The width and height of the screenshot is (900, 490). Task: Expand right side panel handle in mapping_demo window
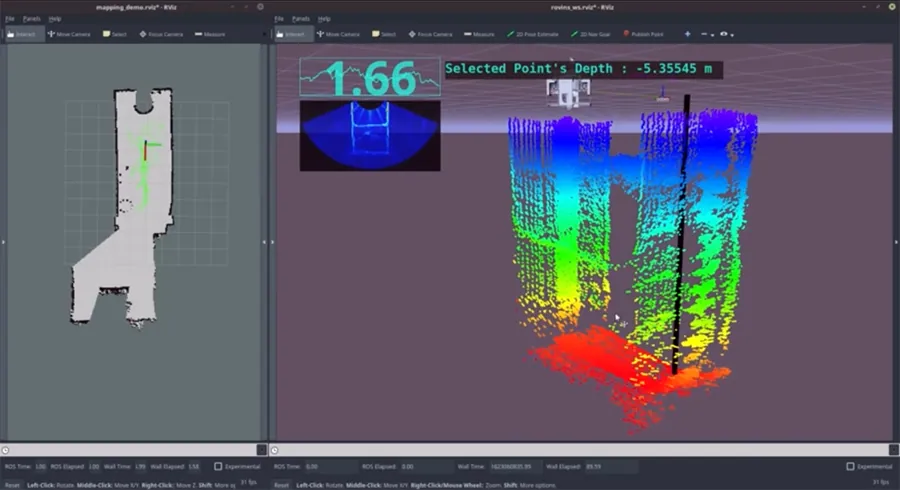tap(264, 242)
